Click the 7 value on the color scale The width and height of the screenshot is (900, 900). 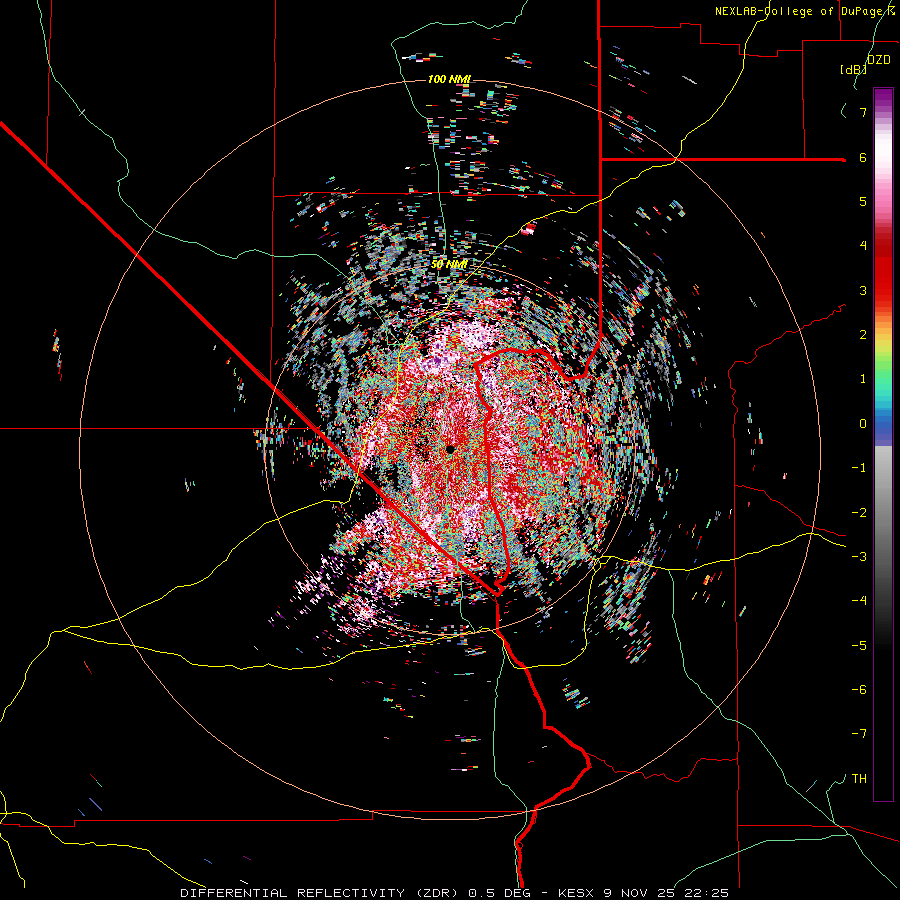[x=863, y=112]
